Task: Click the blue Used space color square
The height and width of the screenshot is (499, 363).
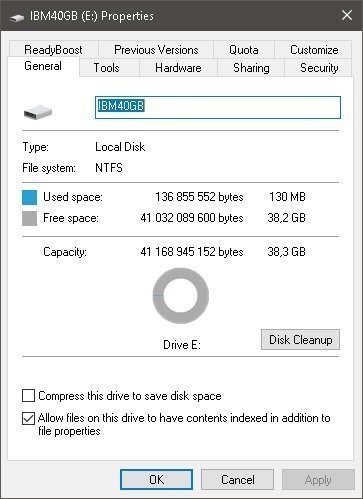Action: 29,197
